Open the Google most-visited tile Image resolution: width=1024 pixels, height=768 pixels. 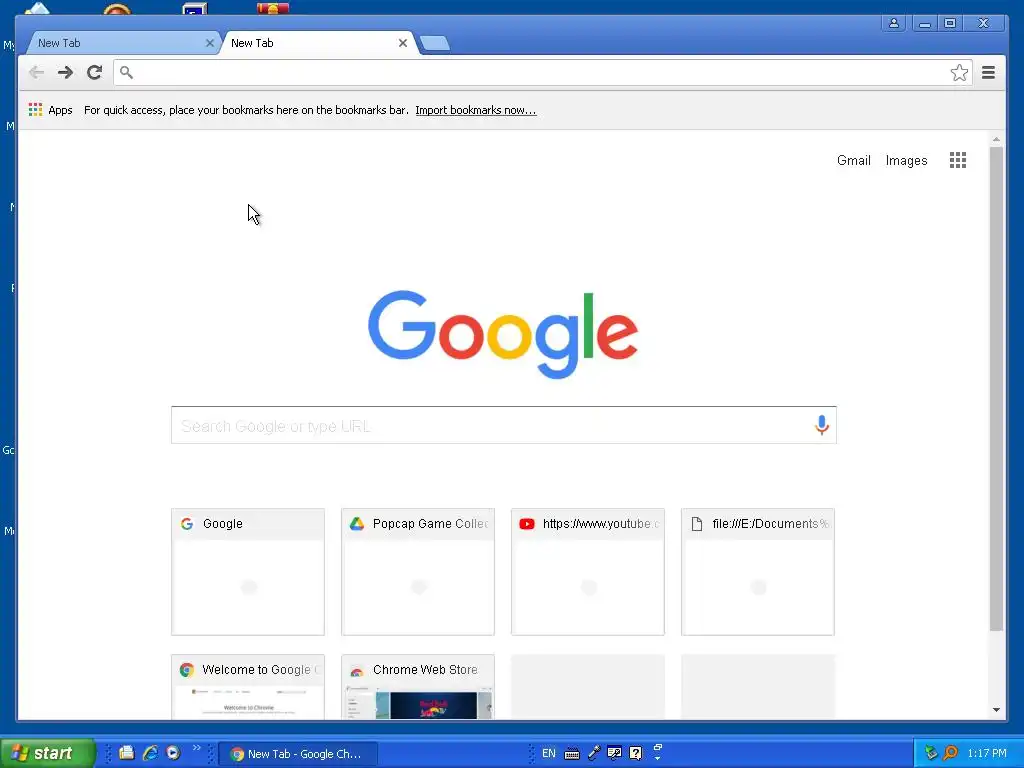click(248, 572)
